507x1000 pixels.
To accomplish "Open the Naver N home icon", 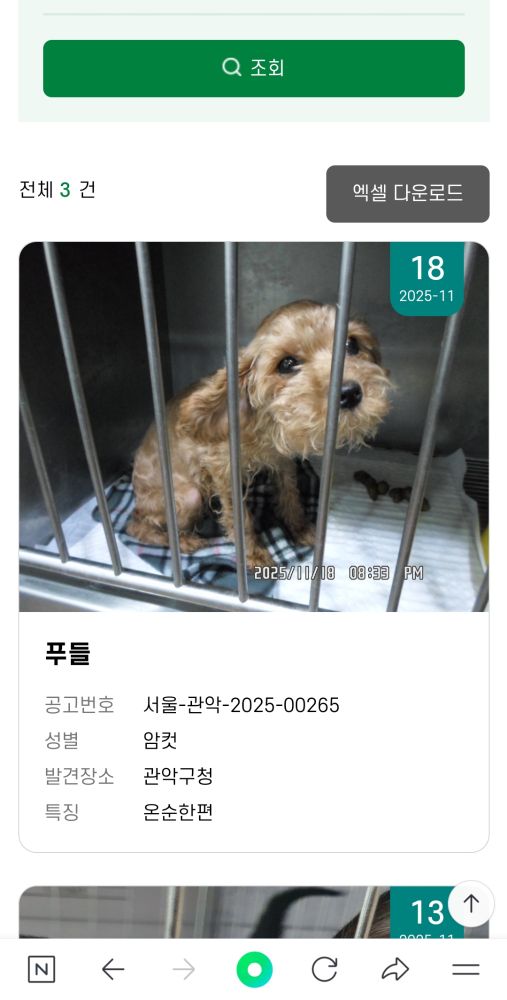I will [41, 970].
